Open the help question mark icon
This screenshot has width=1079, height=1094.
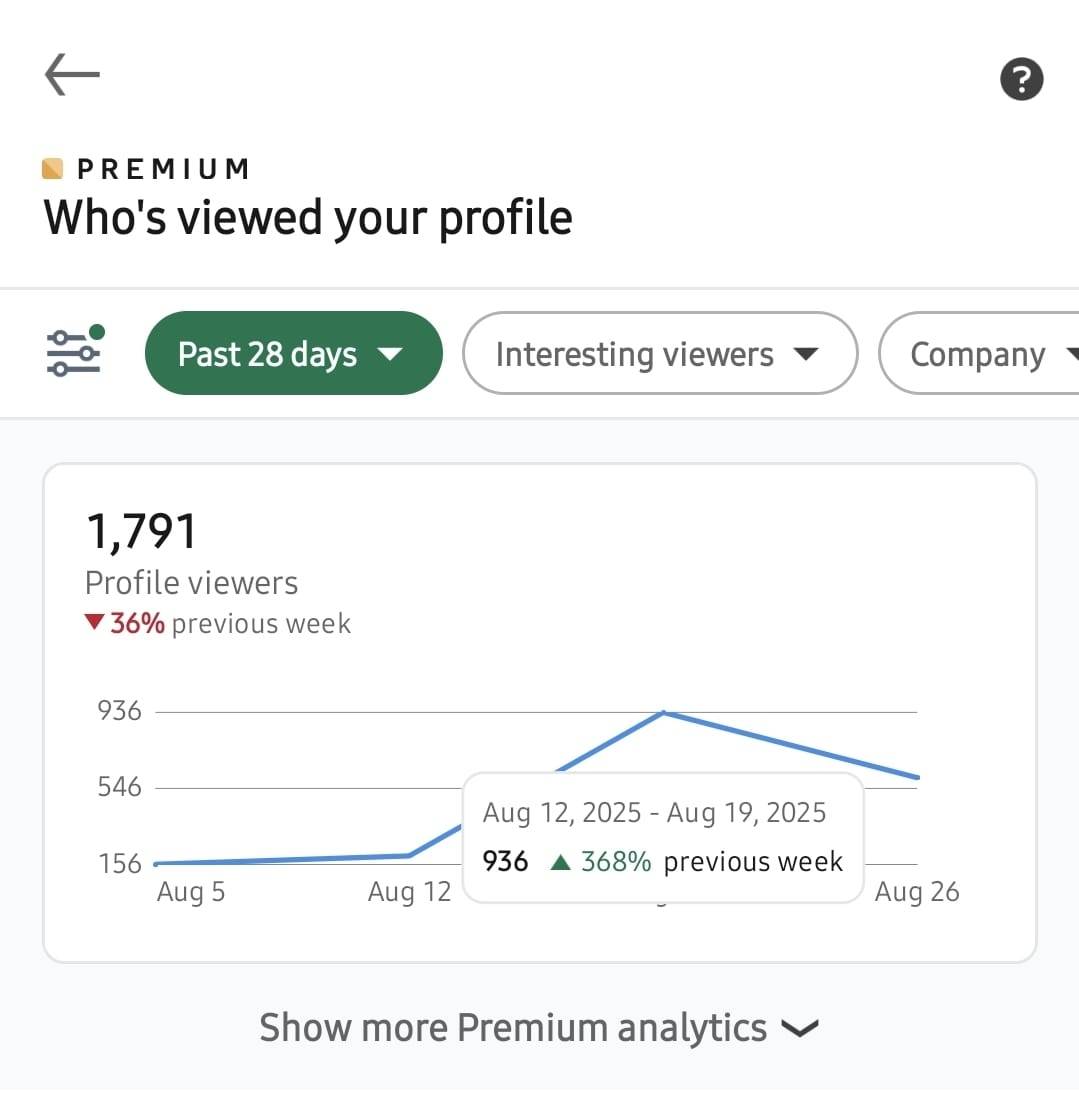pos(1021,79)
